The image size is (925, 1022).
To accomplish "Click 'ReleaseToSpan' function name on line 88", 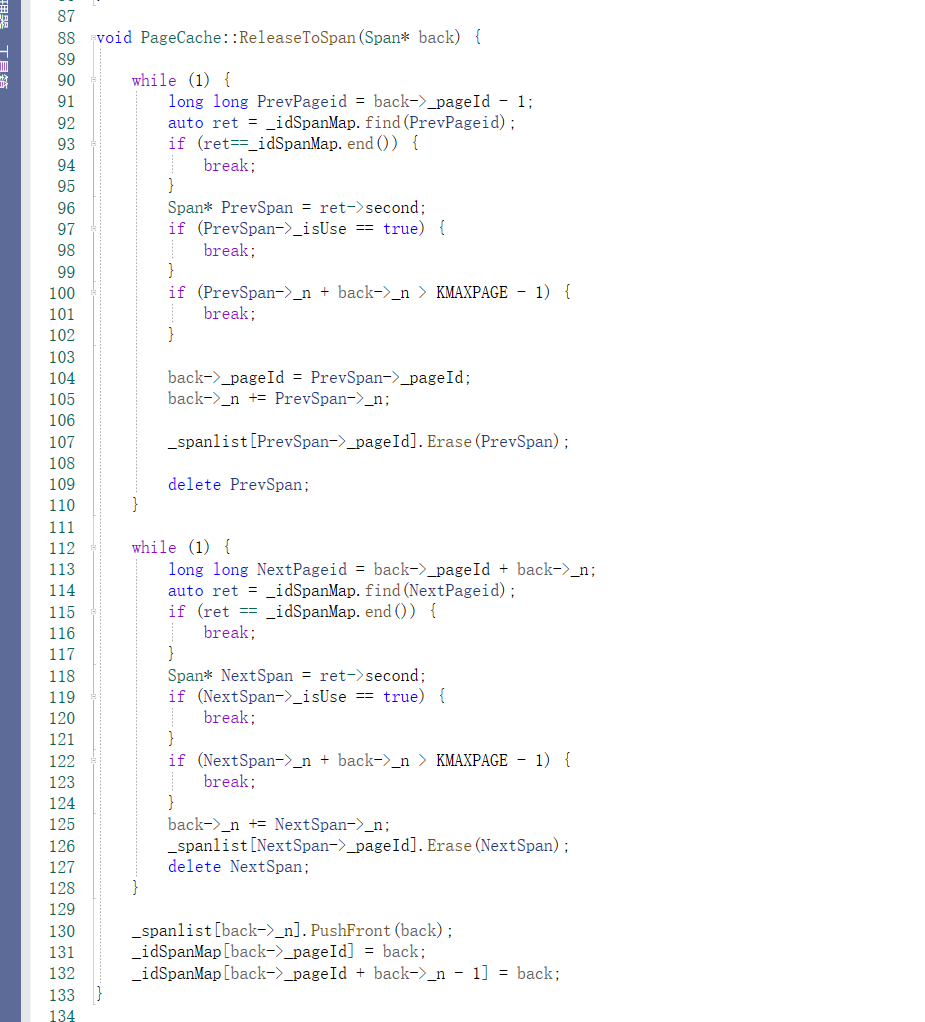I will (297, 38).
